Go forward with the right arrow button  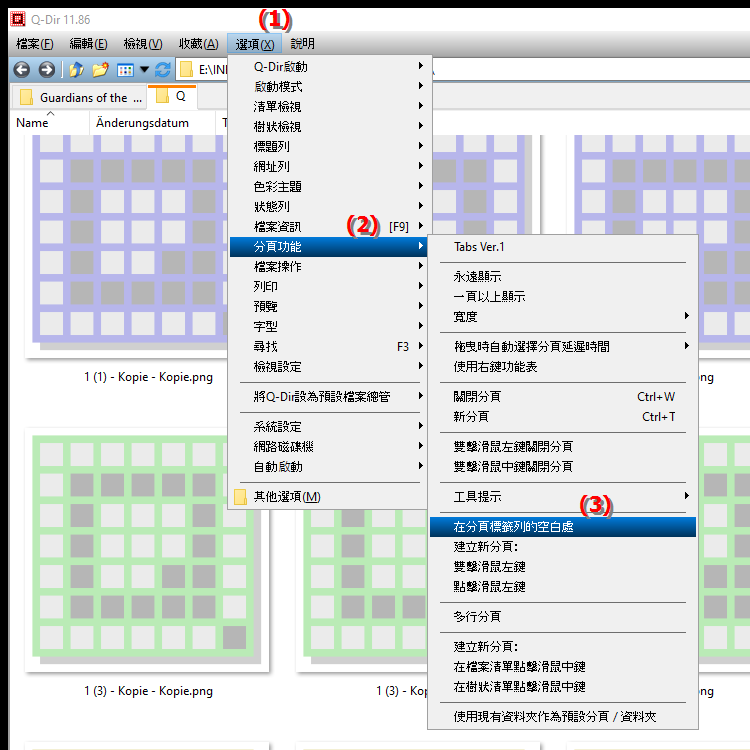tap(46, 70)
